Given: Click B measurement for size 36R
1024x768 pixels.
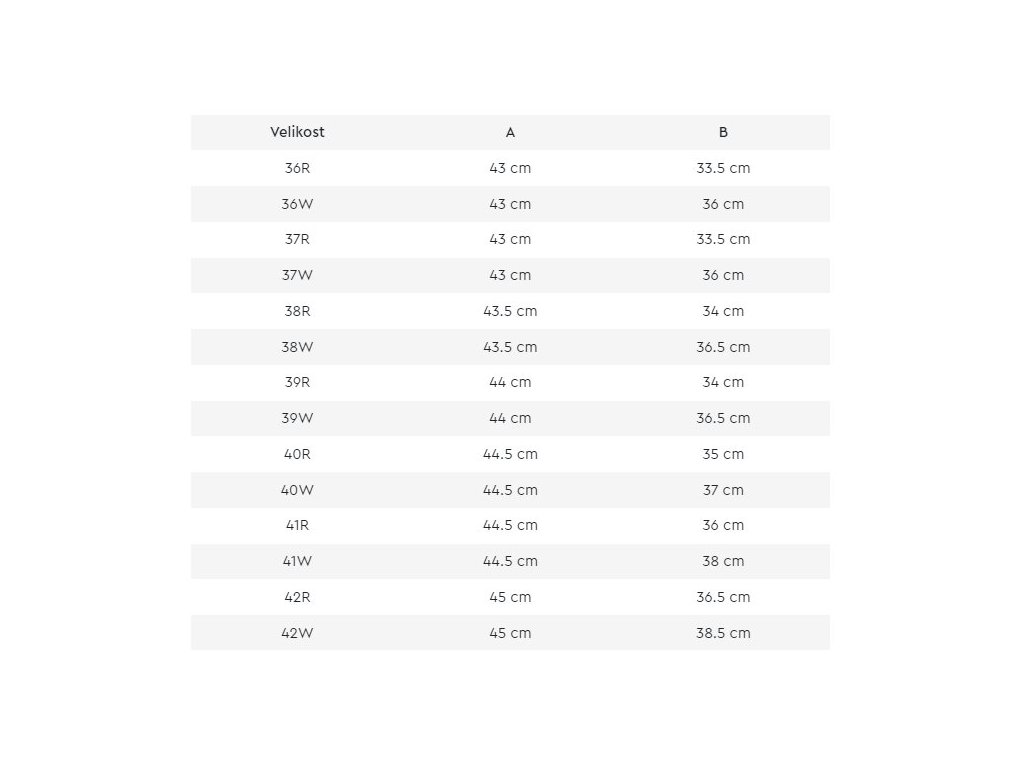Looking at the screenshot, I should coord(723,168).
